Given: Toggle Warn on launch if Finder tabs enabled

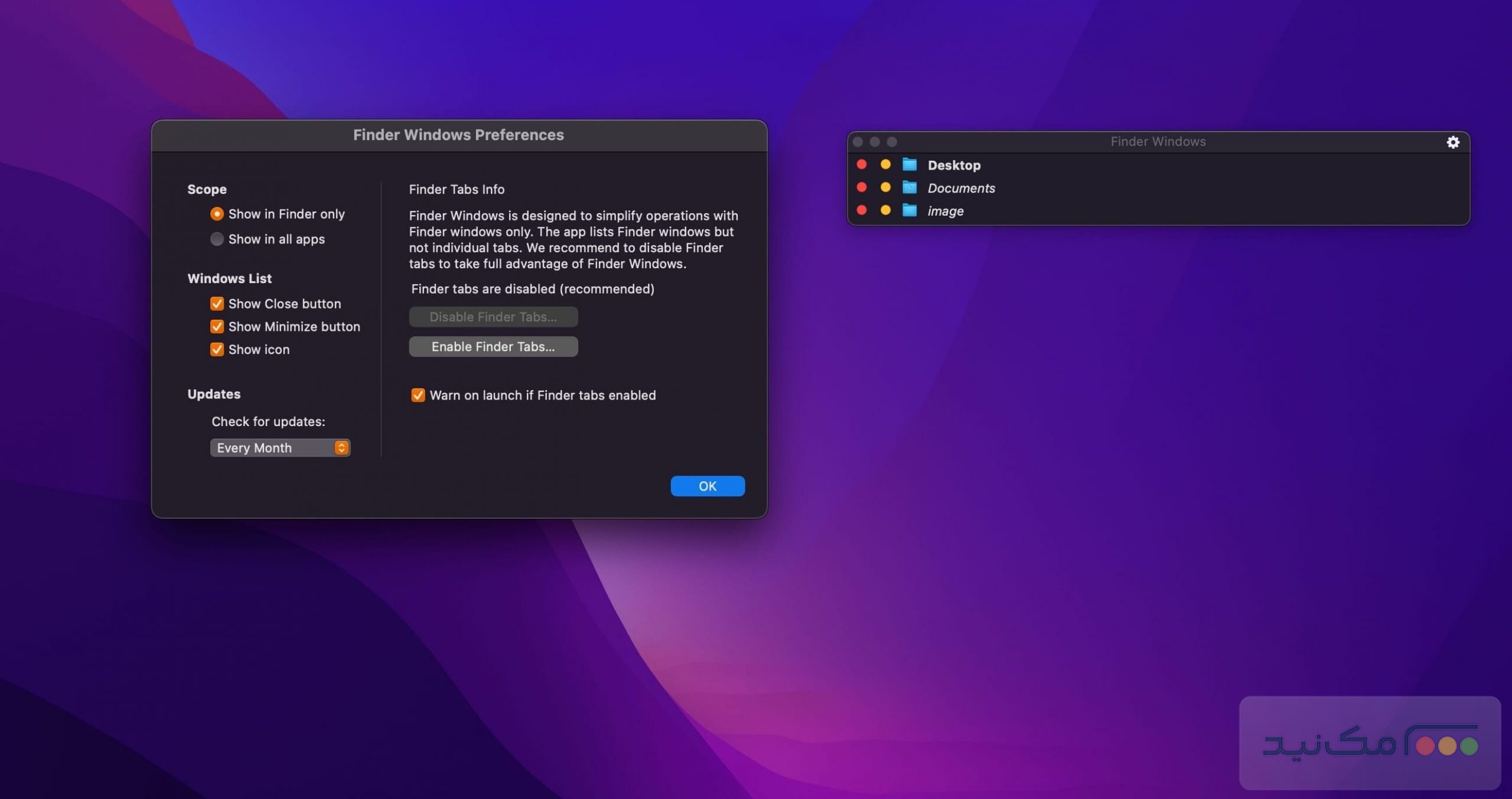Looking at the screenshot, I should click(419, 395).
